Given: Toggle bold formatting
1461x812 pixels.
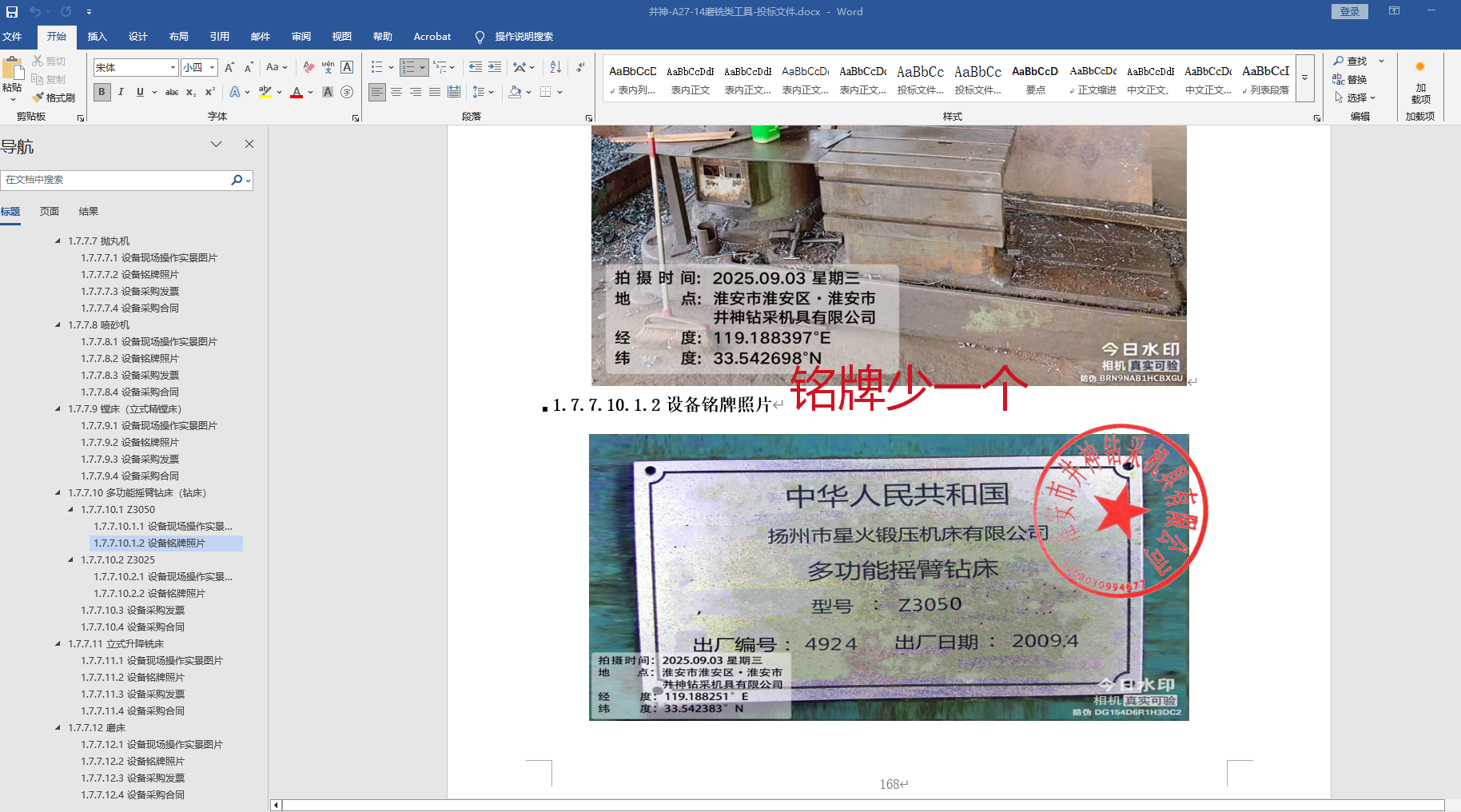Looking at the screenshot, I should 102,92.
